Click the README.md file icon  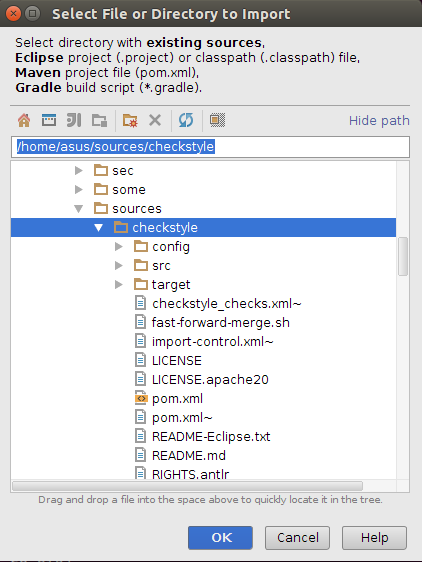141,455
